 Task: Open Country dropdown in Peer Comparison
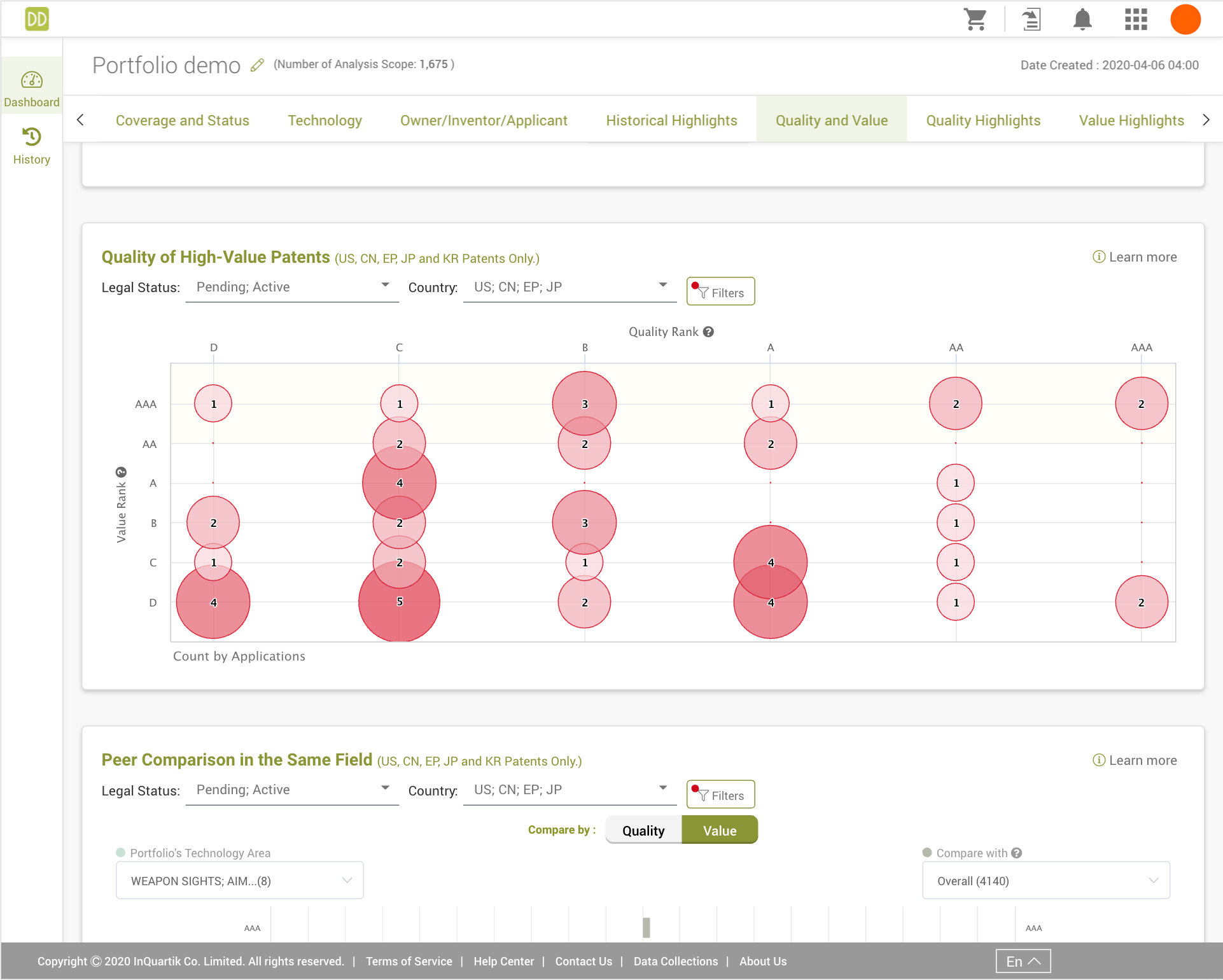pos(570,790)
